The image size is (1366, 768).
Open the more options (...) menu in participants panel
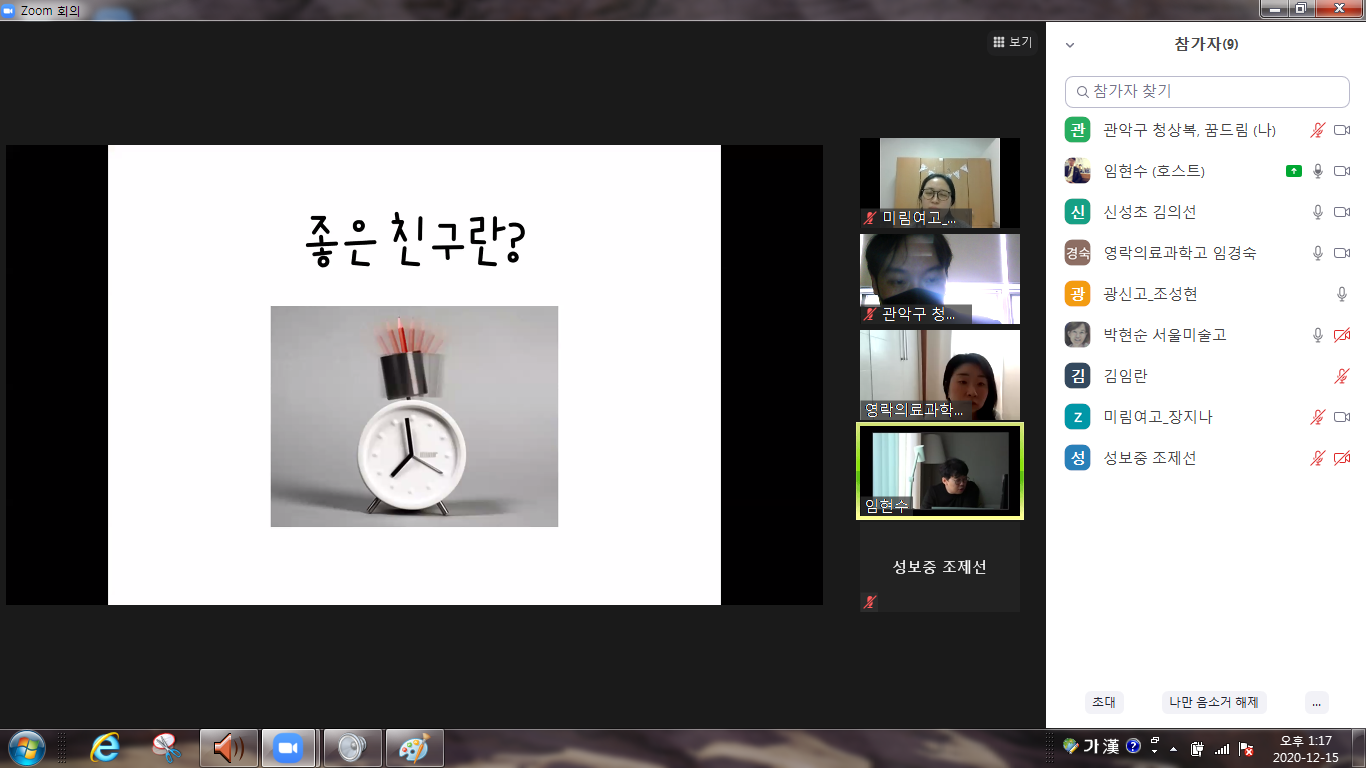[1317, 702]
